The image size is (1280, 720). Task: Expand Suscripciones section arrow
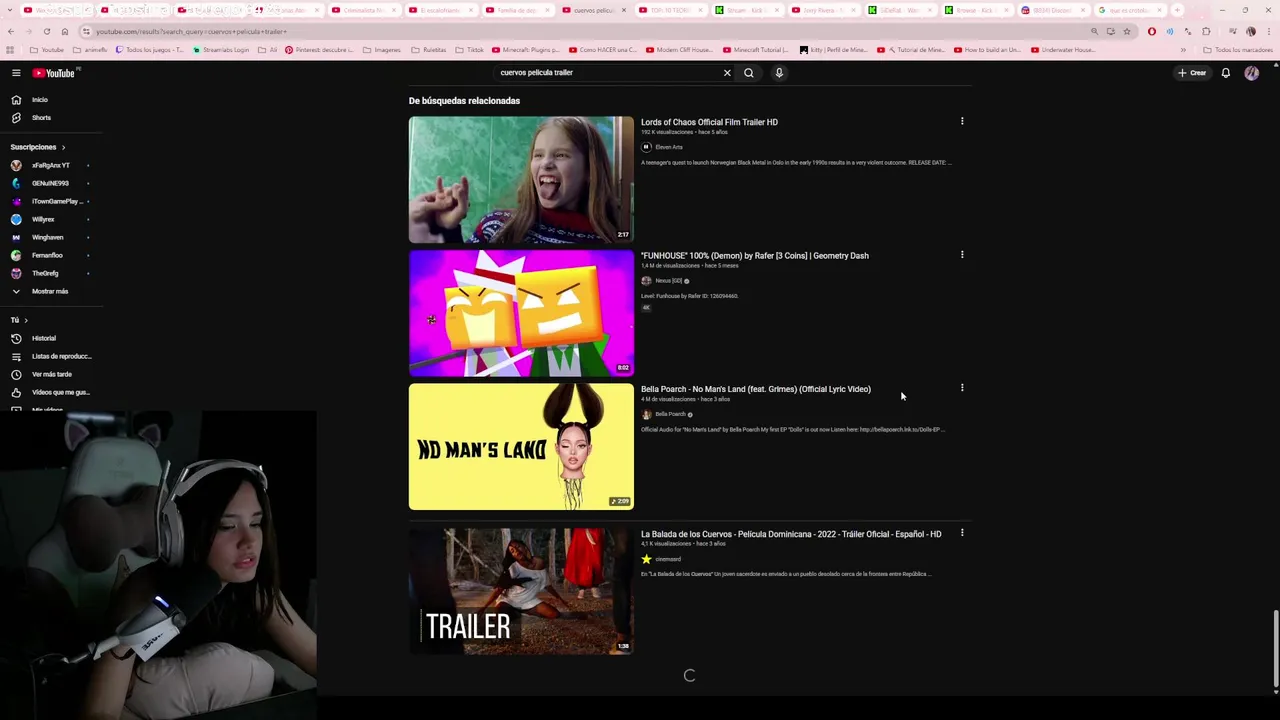coord(63,147)
